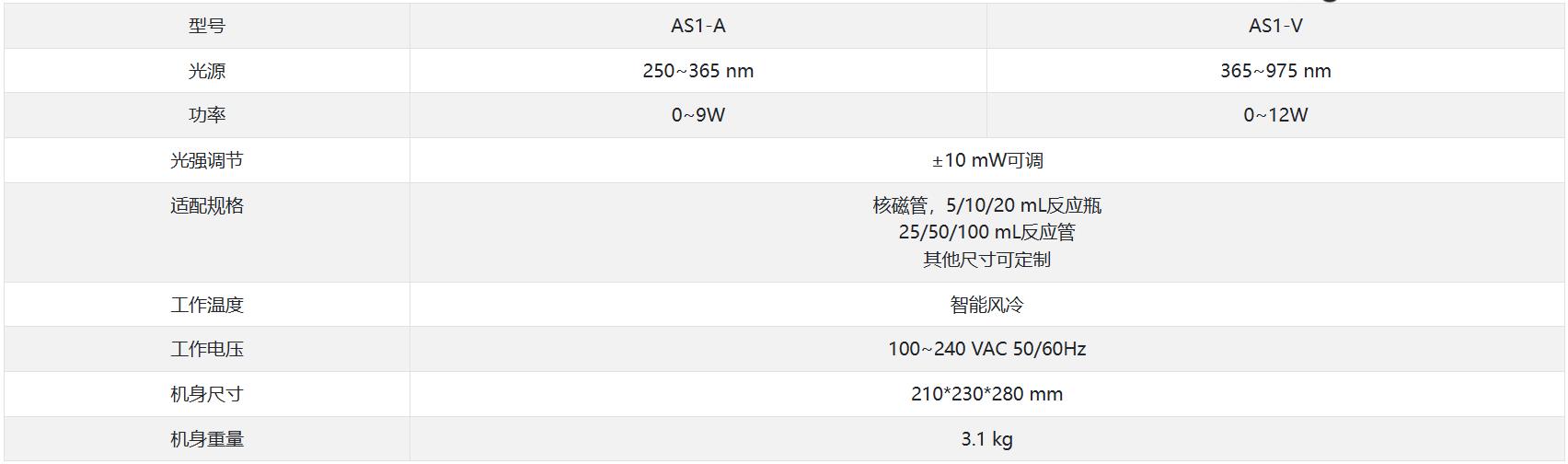Image resolution: width=1568 pixels, height=464 pixels.
Task: Select the 250~365 nm light source cell
Action: 698,71
